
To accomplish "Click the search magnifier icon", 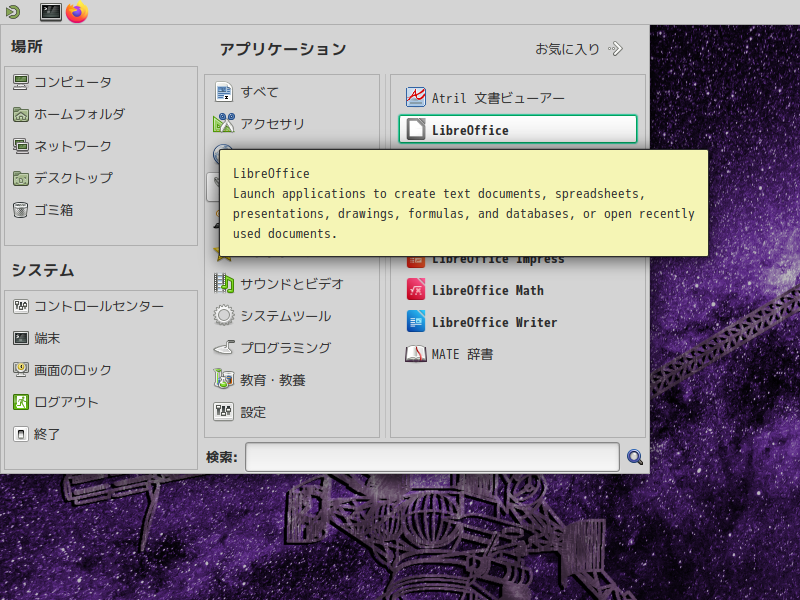I will (634, 457).
